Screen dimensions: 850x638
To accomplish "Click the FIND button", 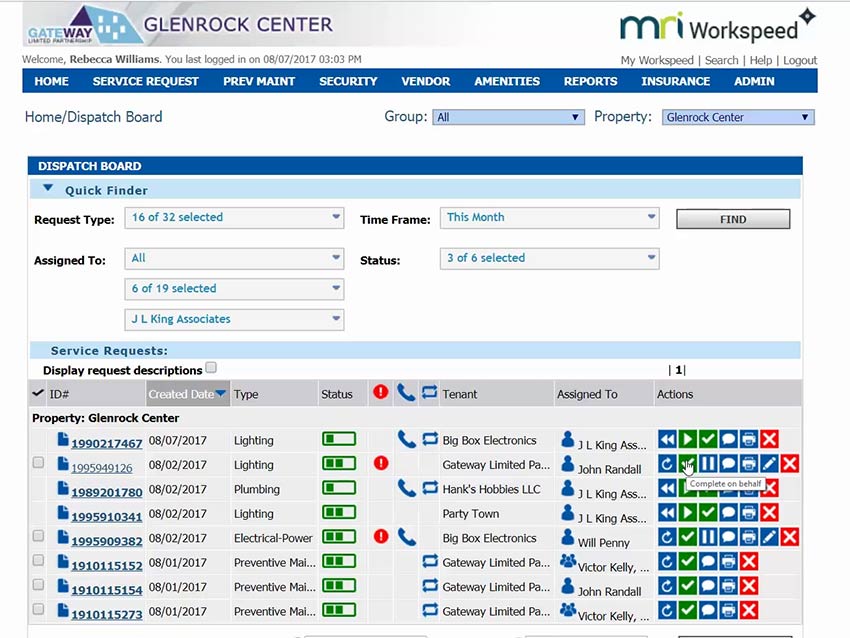I will pos(733,219).
